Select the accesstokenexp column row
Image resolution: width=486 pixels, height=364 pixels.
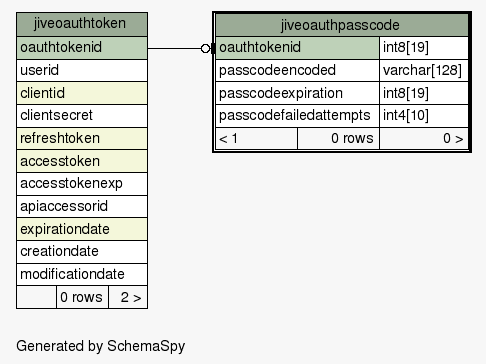tap(82, 184)
